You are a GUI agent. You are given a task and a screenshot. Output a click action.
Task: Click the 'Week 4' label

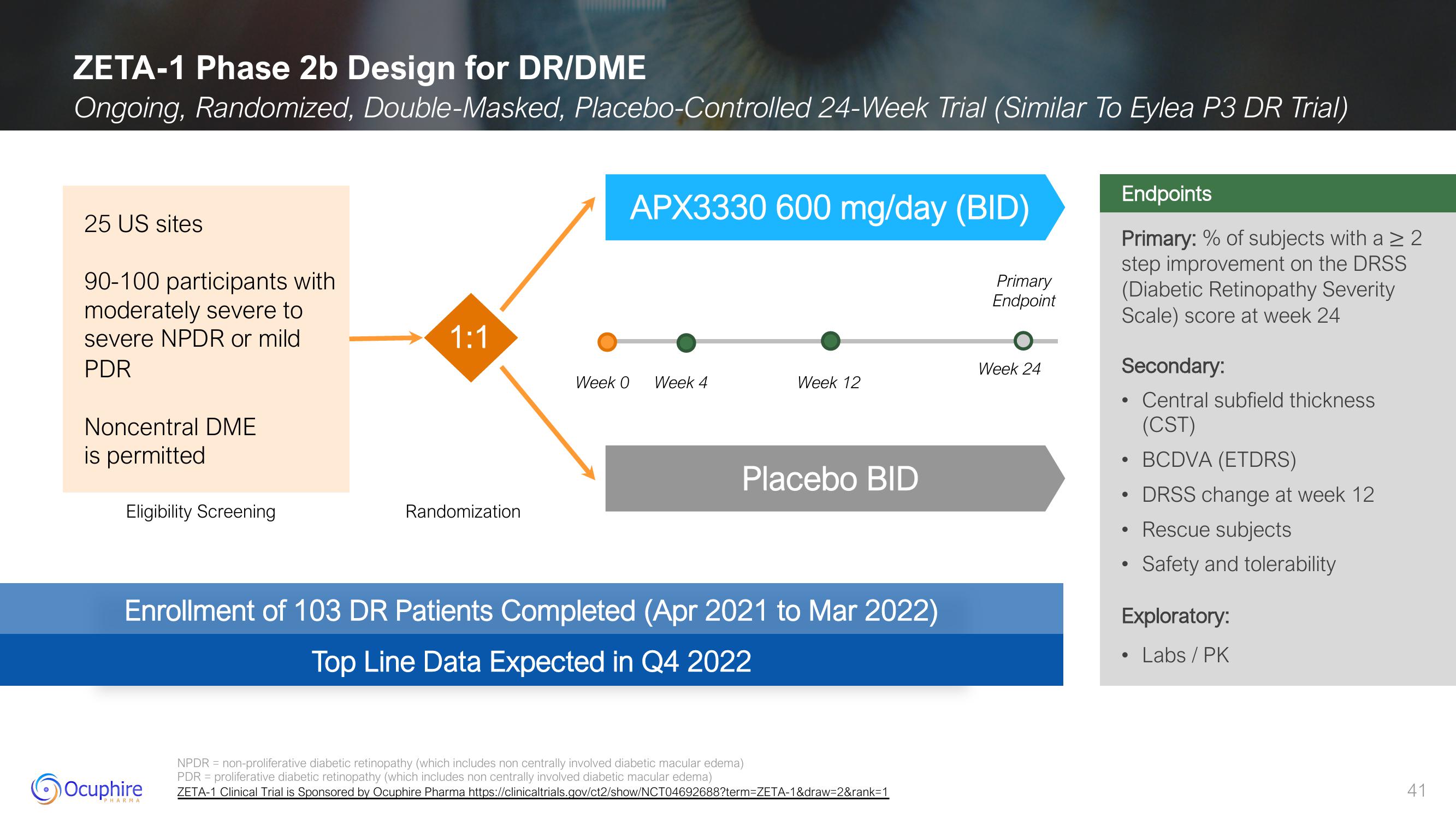click(x=680, y=383)
